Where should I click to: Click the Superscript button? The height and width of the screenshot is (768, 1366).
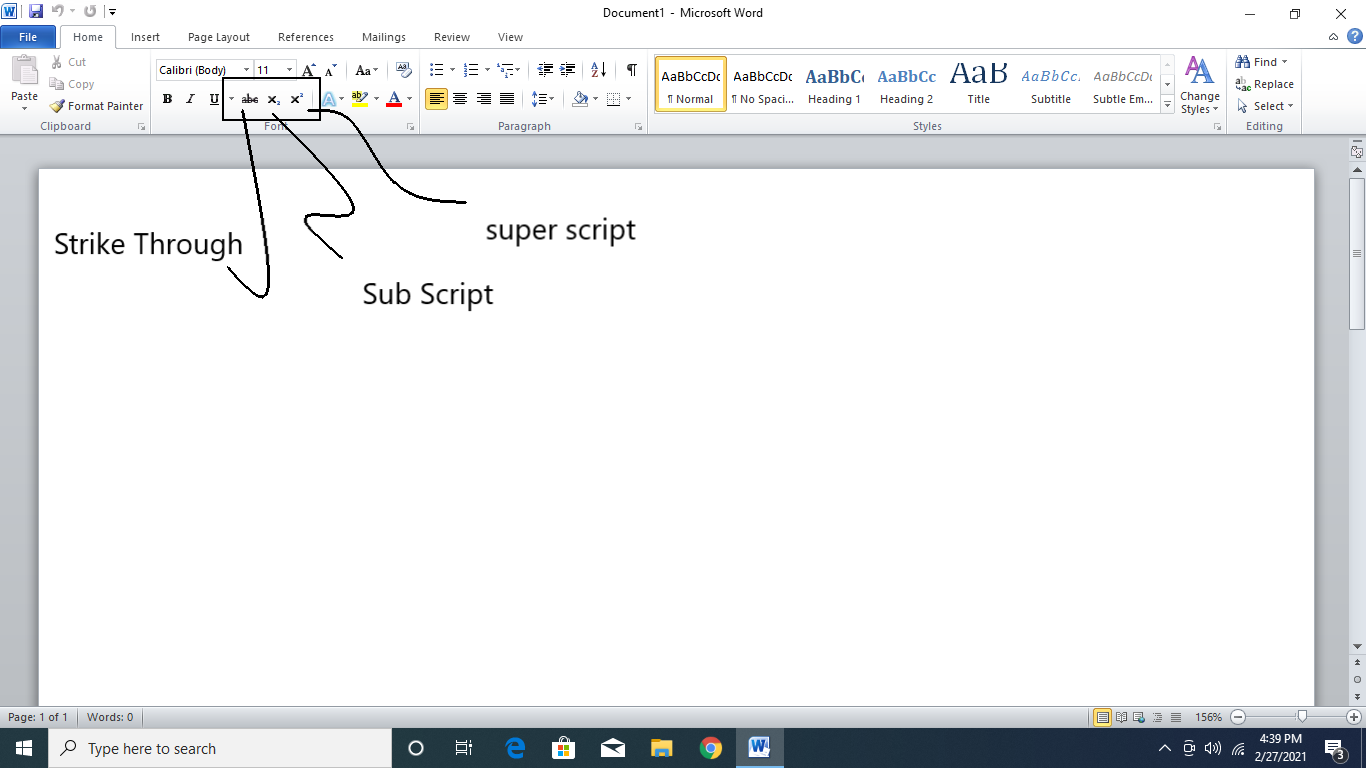[x=297, y=99]
